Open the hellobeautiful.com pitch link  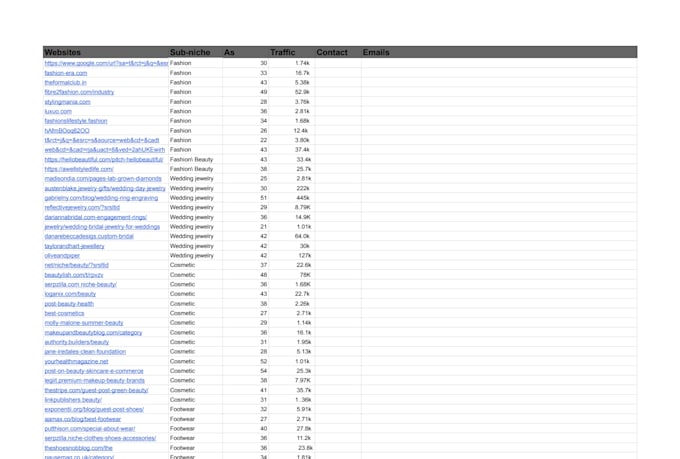click(104, 160)
